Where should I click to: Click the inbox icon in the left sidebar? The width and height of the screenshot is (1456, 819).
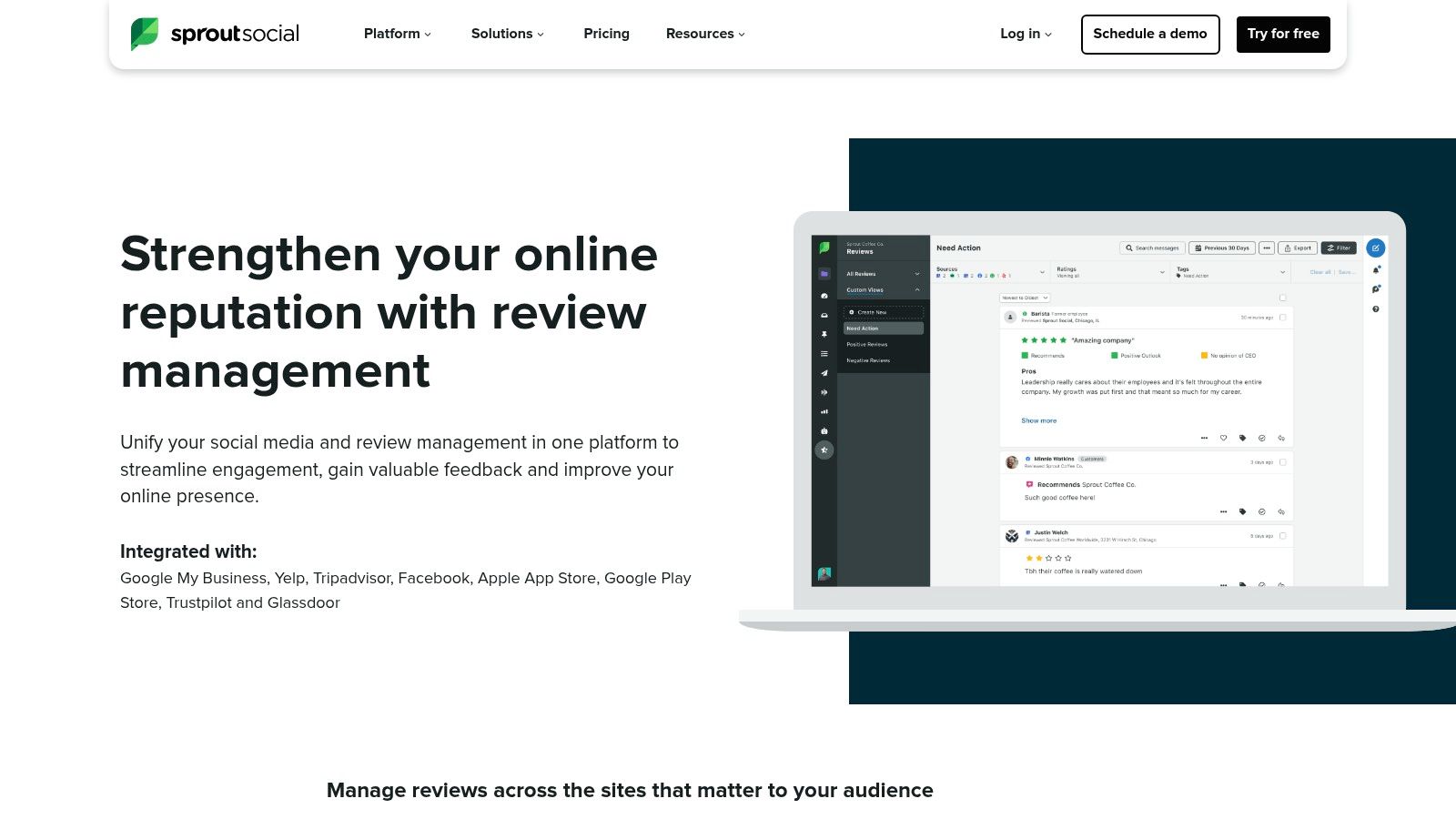pyautogui.click(x=824, y=315)
